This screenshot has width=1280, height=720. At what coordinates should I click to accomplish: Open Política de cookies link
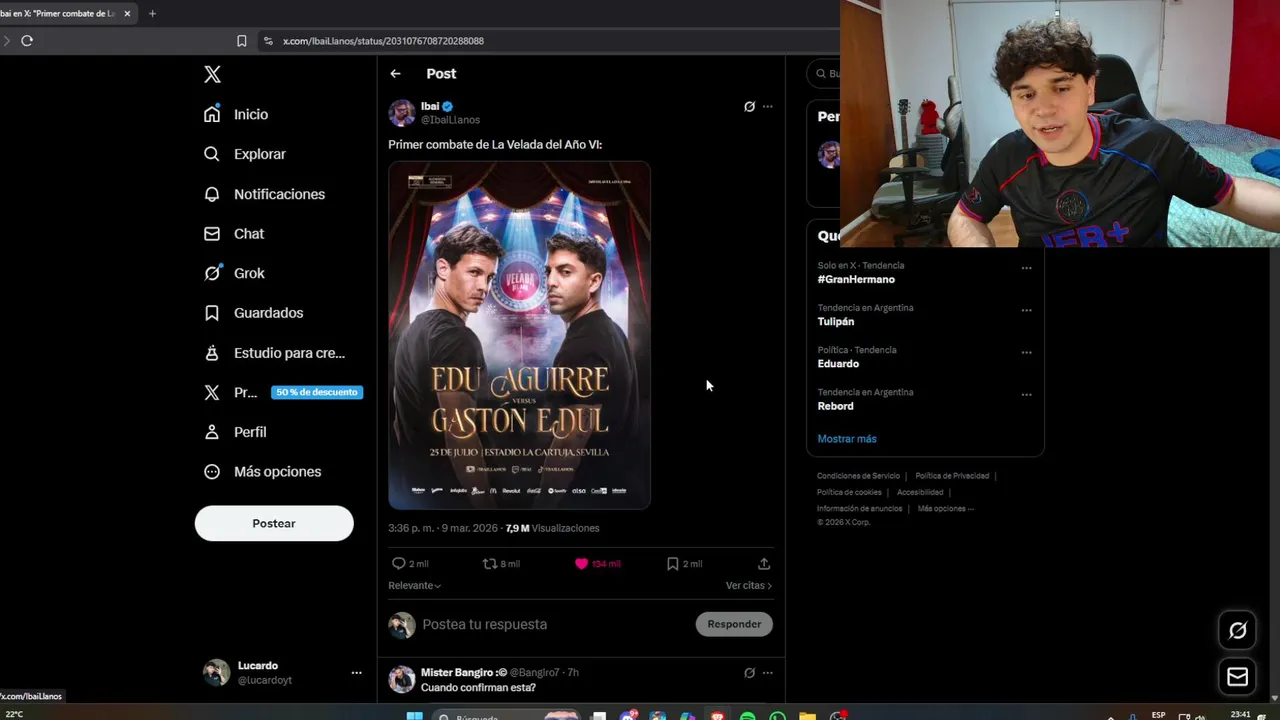[849, 492]
